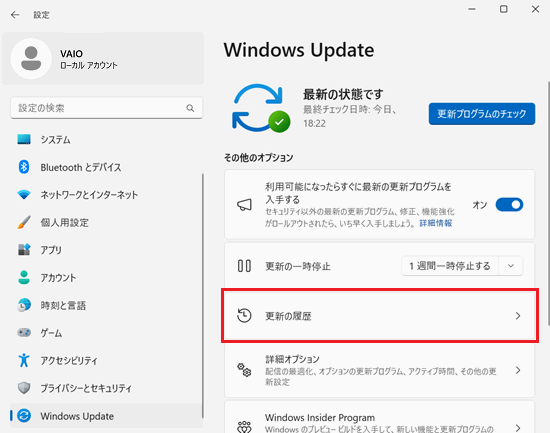The image size is (550, 433).
Task: Click その他のオプション heading
Action: click(x=259, y=158)
